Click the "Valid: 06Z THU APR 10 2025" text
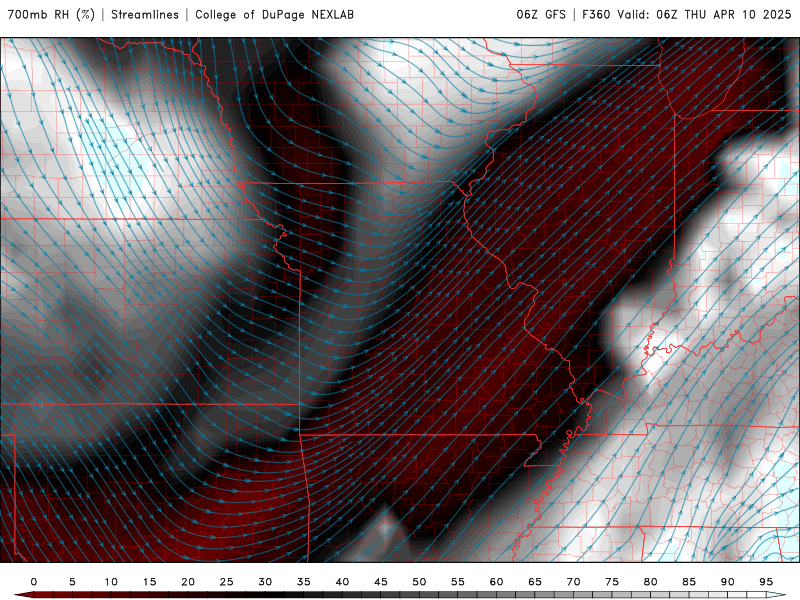The image size is (800, 600). (x=704, y=14)
